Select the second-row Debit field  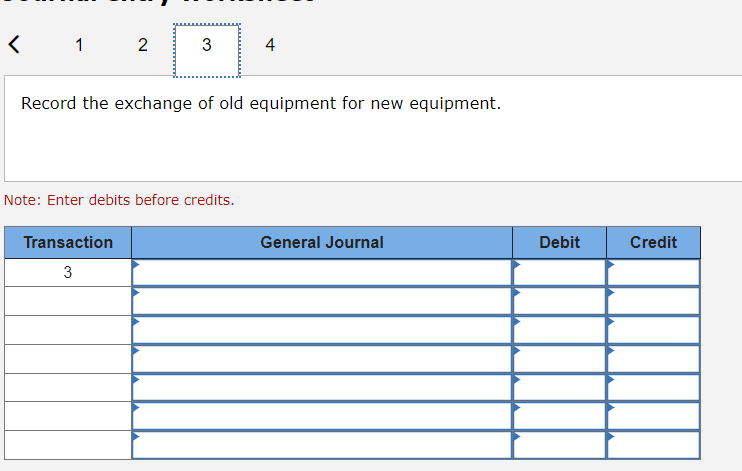pos(559,301)
